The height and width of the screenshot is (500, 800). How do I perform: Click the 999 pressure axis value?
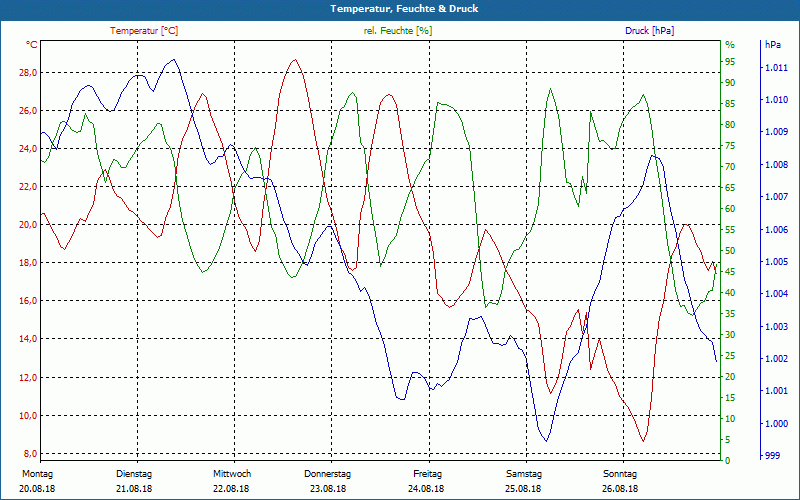(x=772, y=456)
